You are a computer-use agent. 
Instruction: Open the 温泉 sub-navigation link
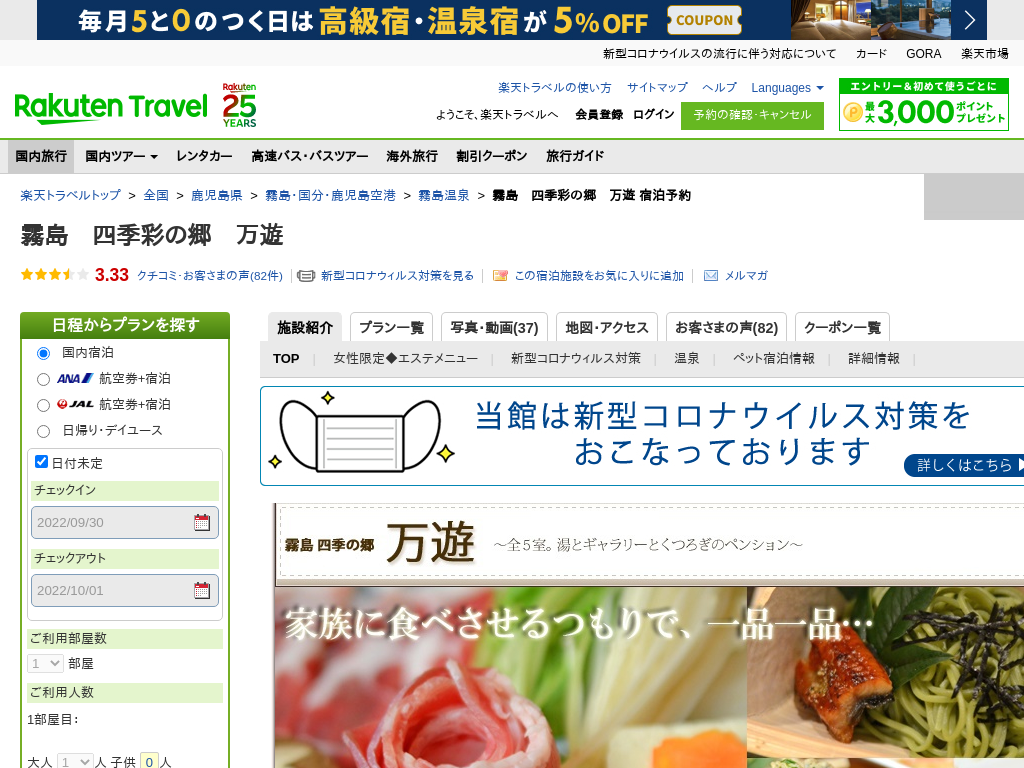click(686, 359)
